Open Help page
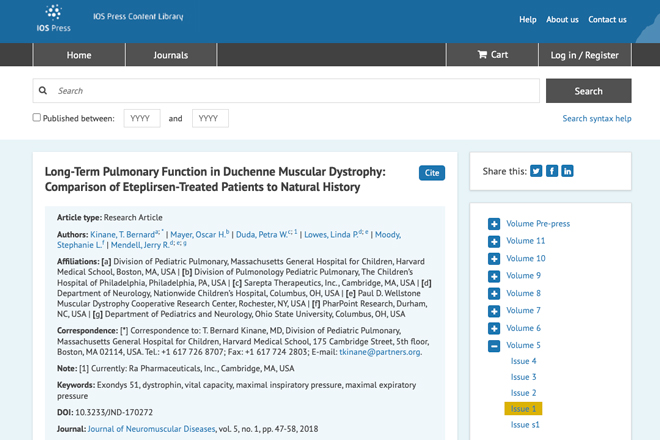The width and height of the screenshot is (660, 440). click(x=527, y=19)
